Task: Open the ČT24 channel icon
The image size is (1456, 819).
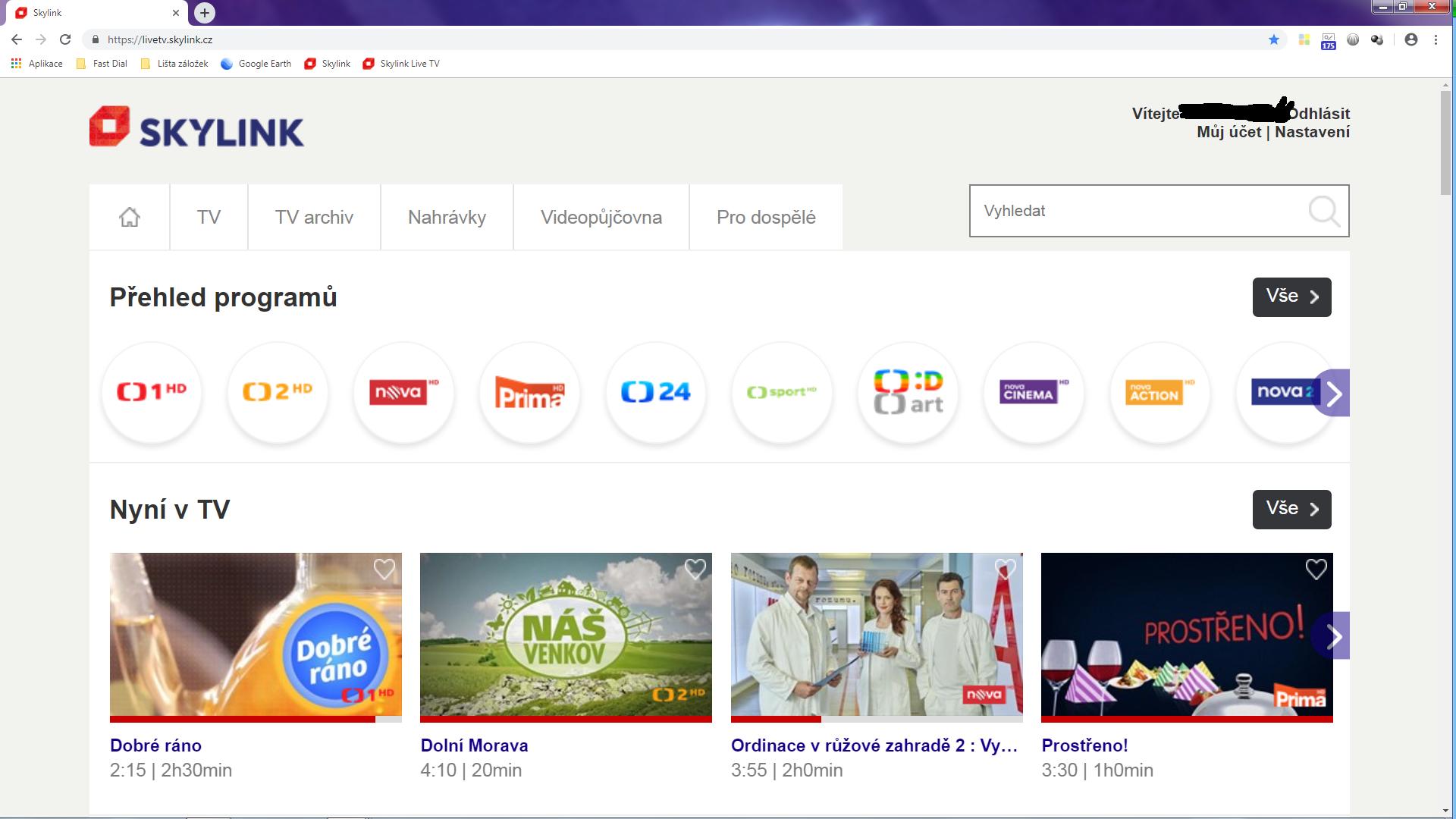Action: 655,393
